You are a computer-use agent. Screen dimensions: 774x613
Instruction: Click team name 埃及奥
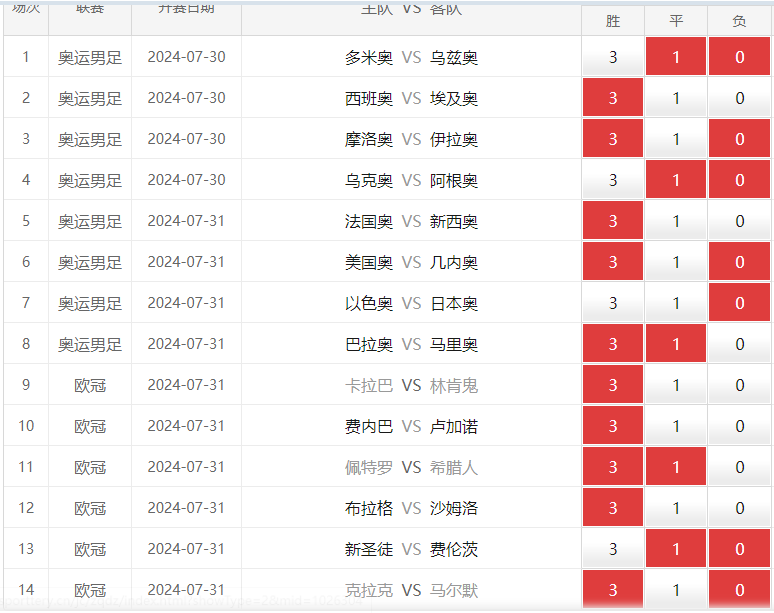click(x=454, y=99)
